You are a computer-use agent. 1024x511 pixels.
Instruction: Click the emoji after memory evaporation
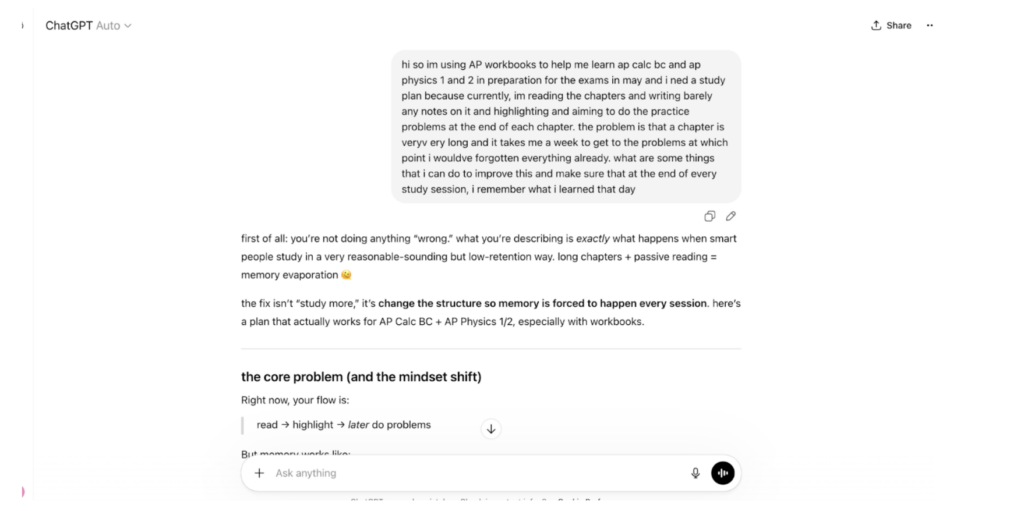pos(346,275)
